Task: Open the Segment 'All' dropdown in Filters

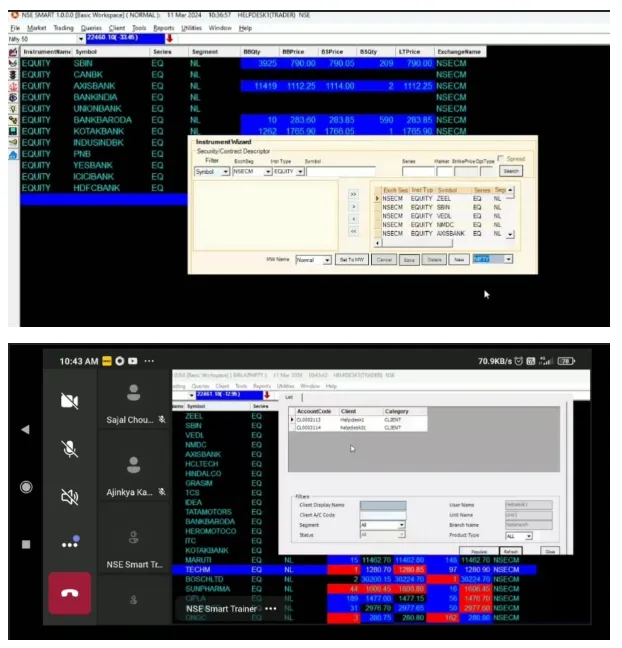Action: (401, 525)
